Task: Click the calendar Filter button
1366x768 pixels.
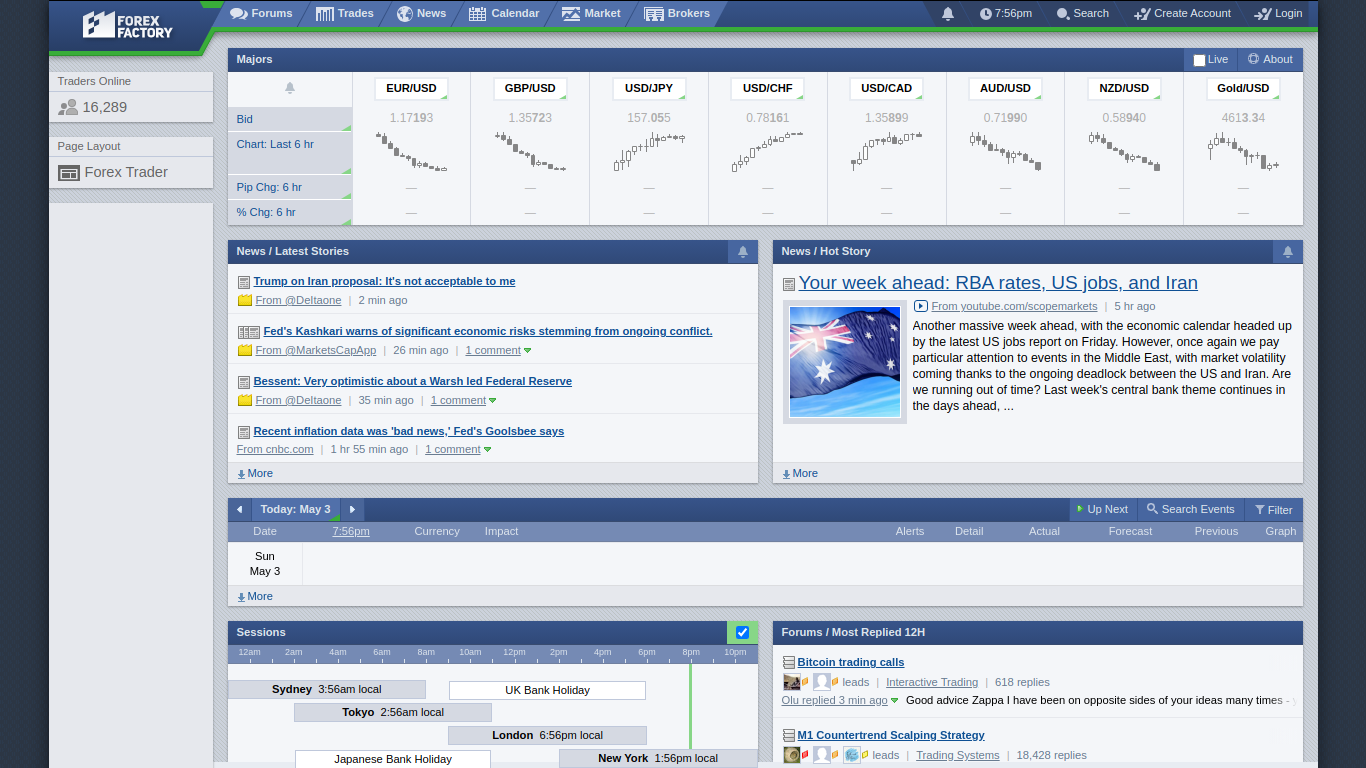Action: click(x=1274, y=510)
